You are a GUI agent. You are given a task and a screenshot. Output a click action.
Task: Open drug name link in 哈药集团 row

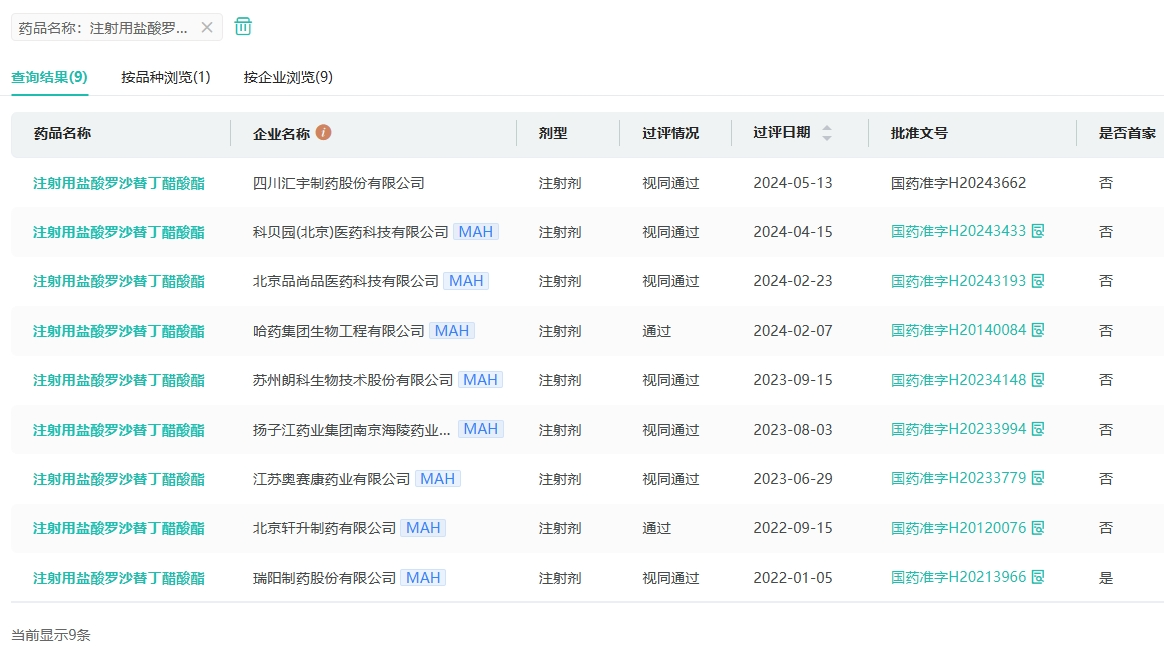pos(119,331)
